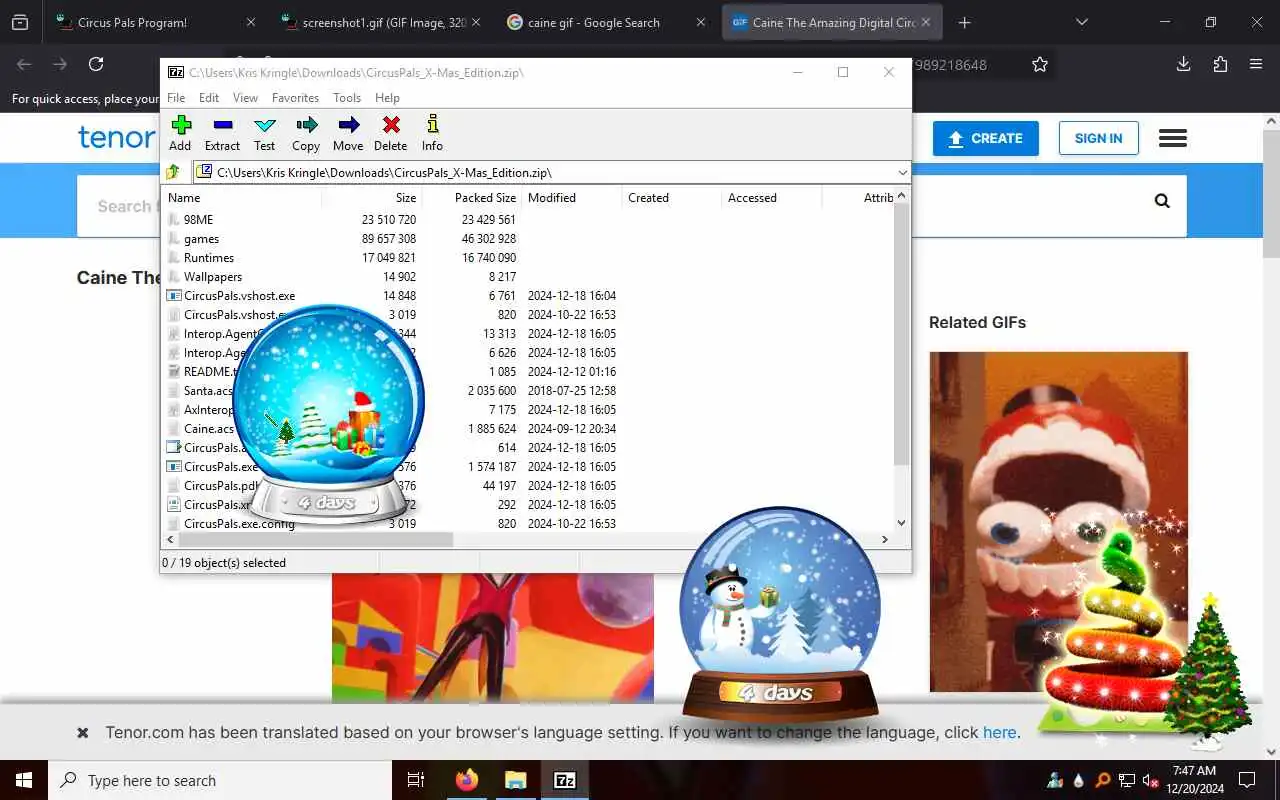1280x800 pixels.
Task: Click the horizontal scrollbar right arrow in 7-Zip
Action: pos(884,539)
